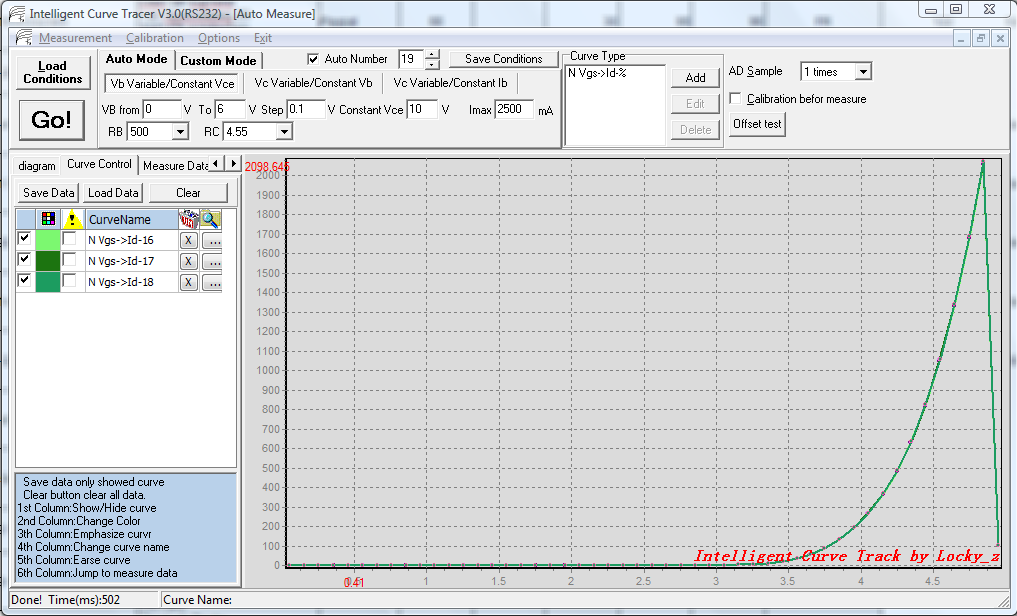Screen dimensions: 1017x616
Task: Hide curve N Vgs->Id-16 via its show checkbox
Action: pyautogui.click(x=25, y=239)
